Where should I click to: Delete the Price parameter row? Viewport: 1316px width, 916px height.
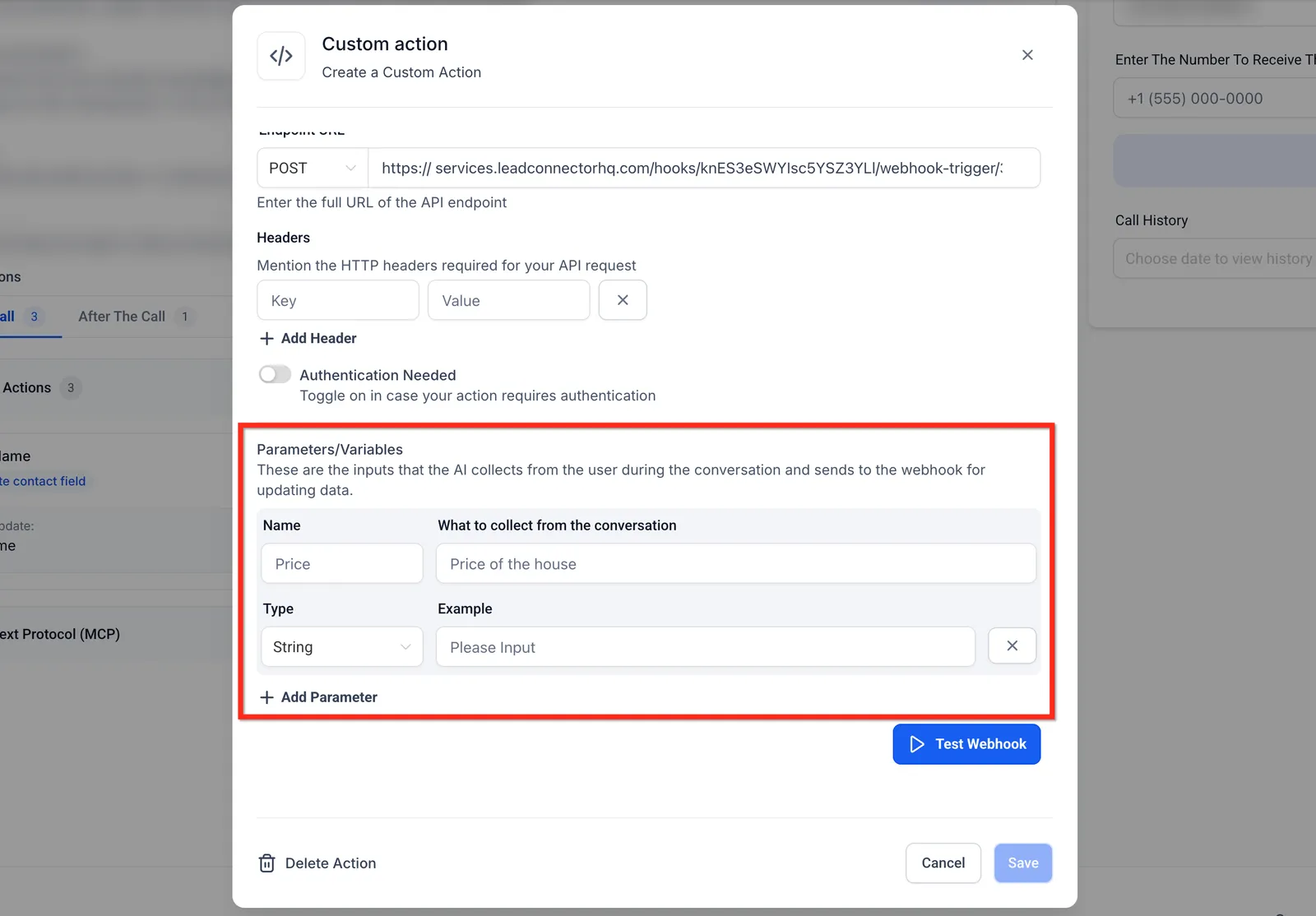coord(1012,646)
